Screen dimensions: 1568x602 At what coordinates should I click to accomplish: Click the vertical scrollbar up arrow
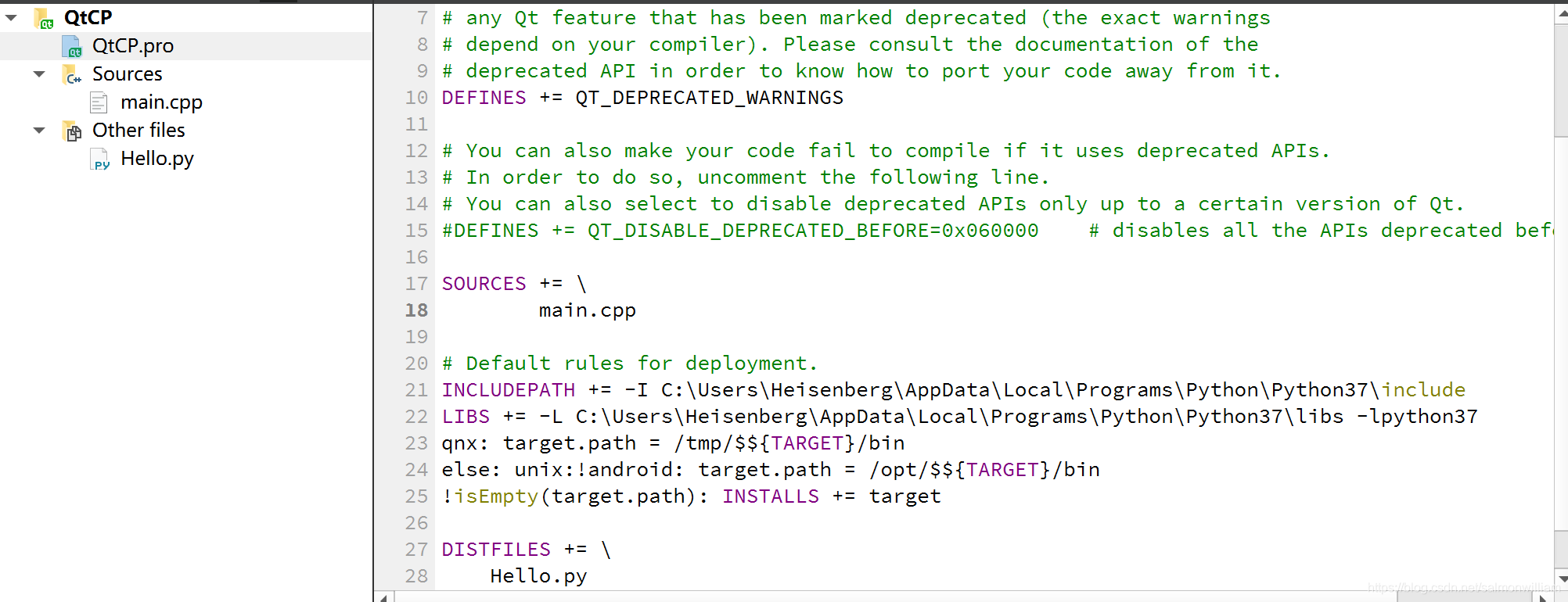1561,13
